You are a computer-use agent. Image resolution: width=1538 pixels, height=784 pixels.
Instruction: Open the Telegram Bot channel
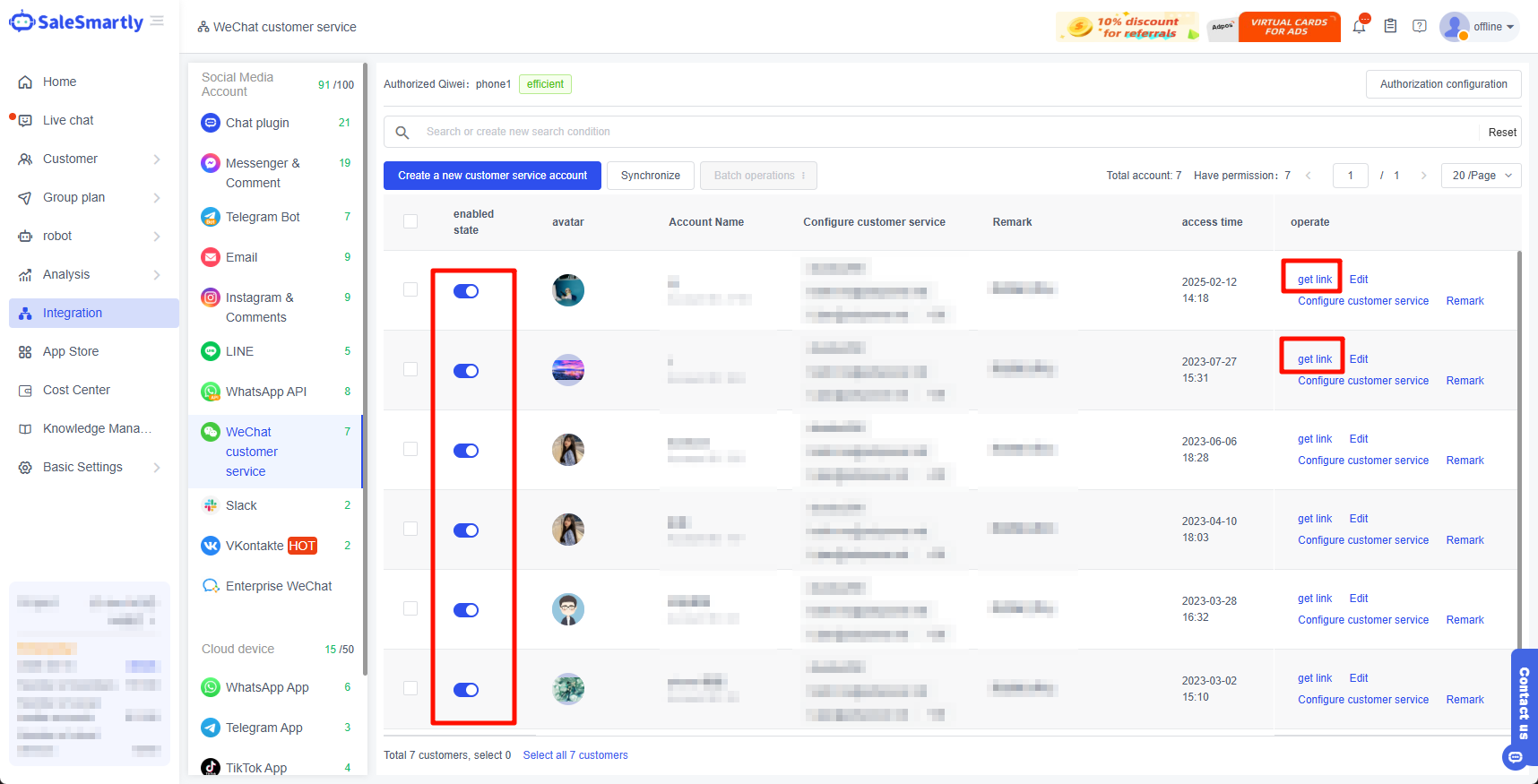[263, 217]
